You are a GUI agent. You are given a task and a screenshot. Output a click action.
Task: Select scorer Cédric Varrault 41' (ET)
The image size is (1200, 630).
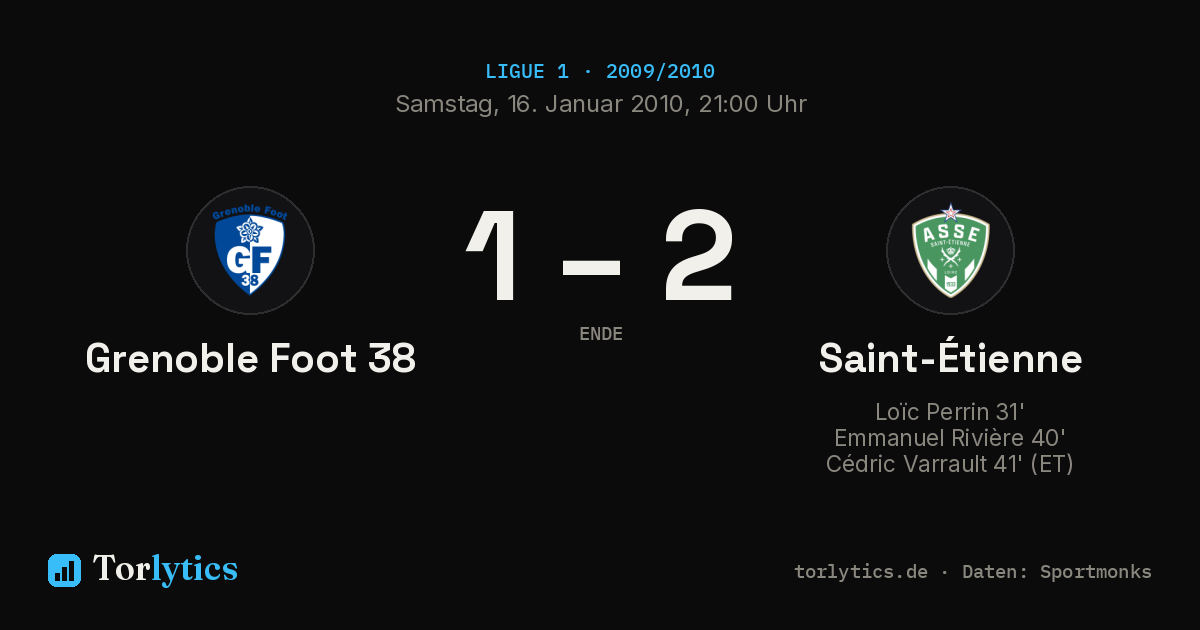(x=950, y=464)
